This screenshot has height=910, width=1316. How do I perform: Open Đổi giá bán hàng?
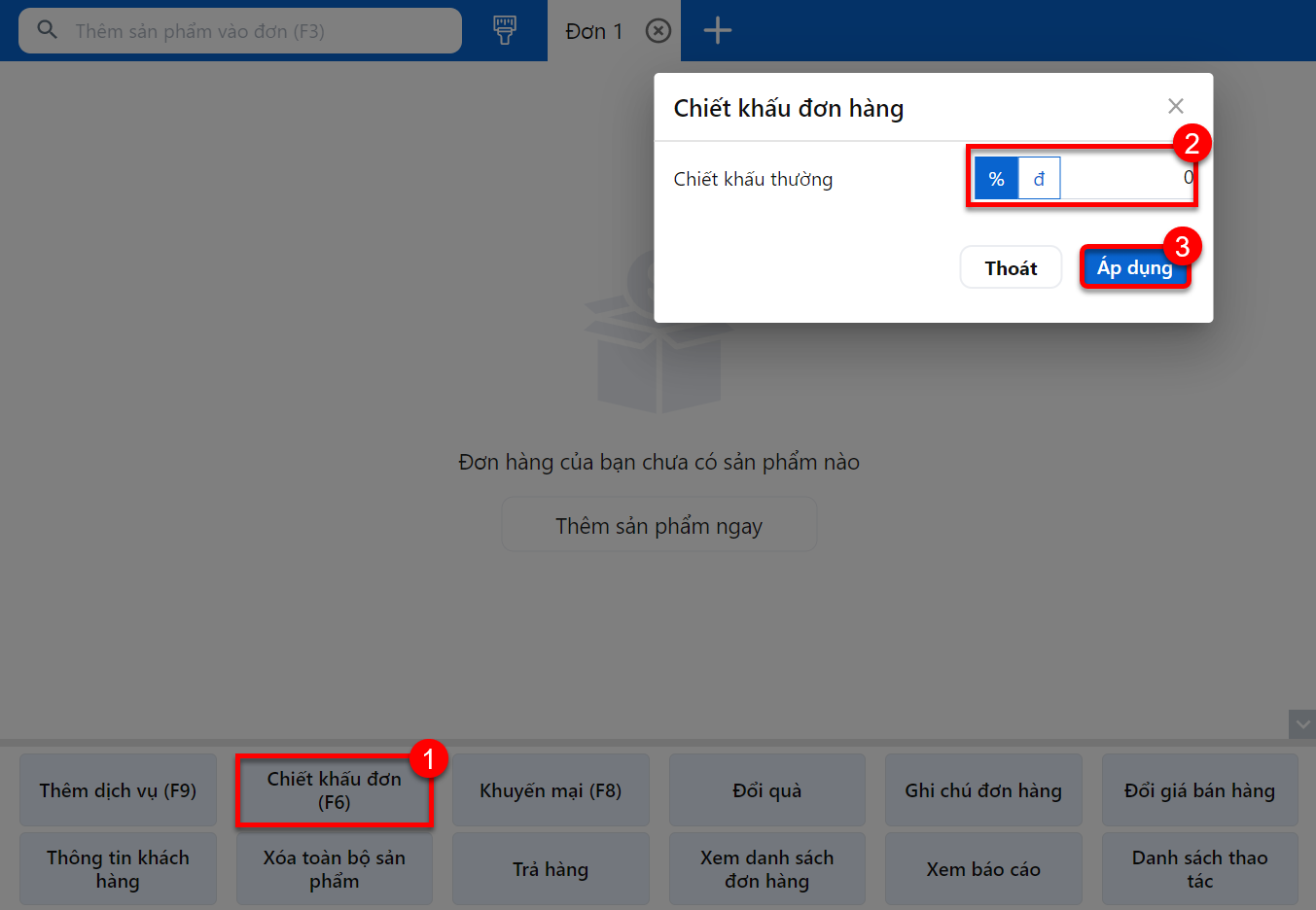click(1199, 790)
